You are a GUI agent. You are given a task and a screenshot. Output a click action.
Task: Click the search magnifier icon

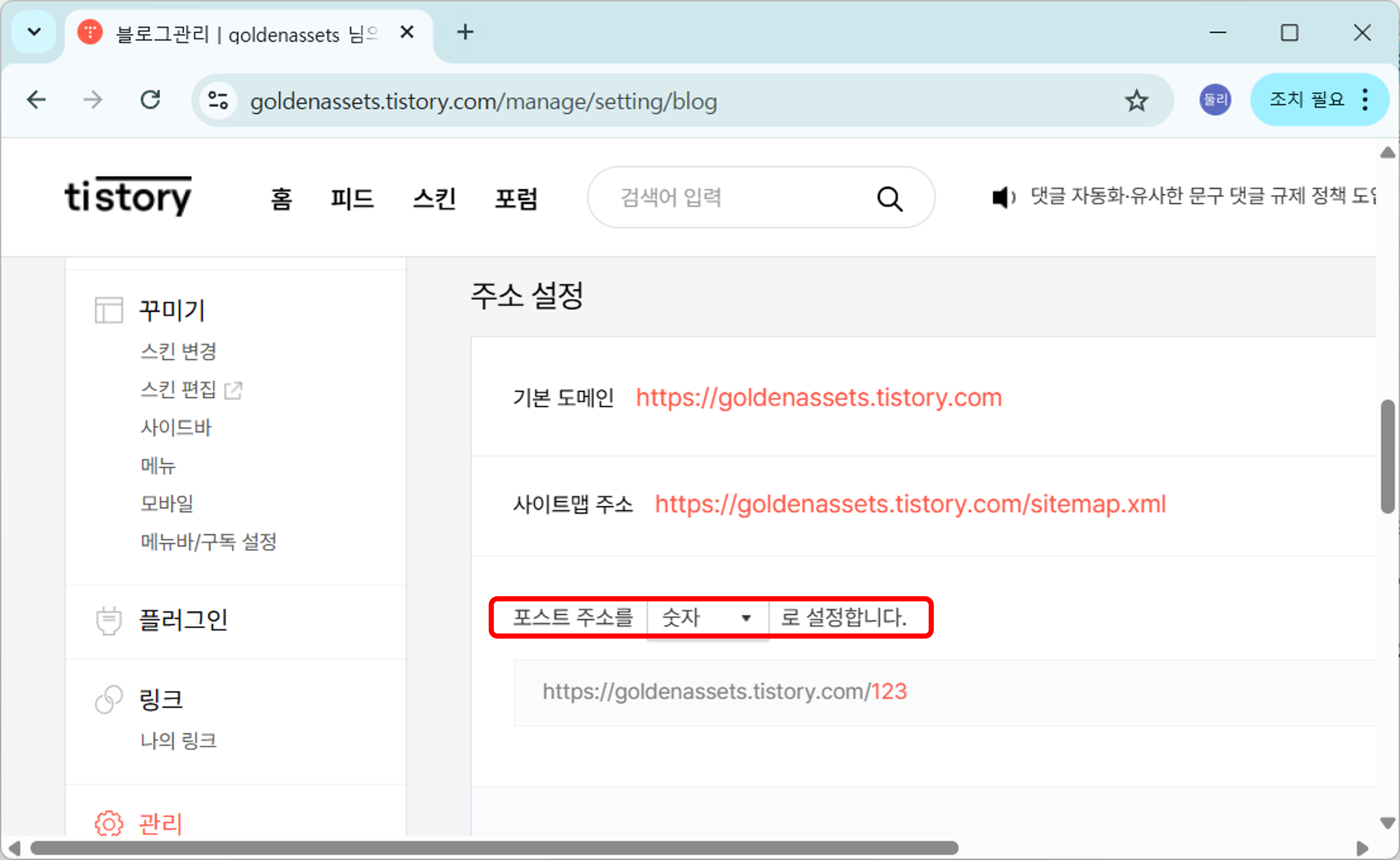(889, 198)
